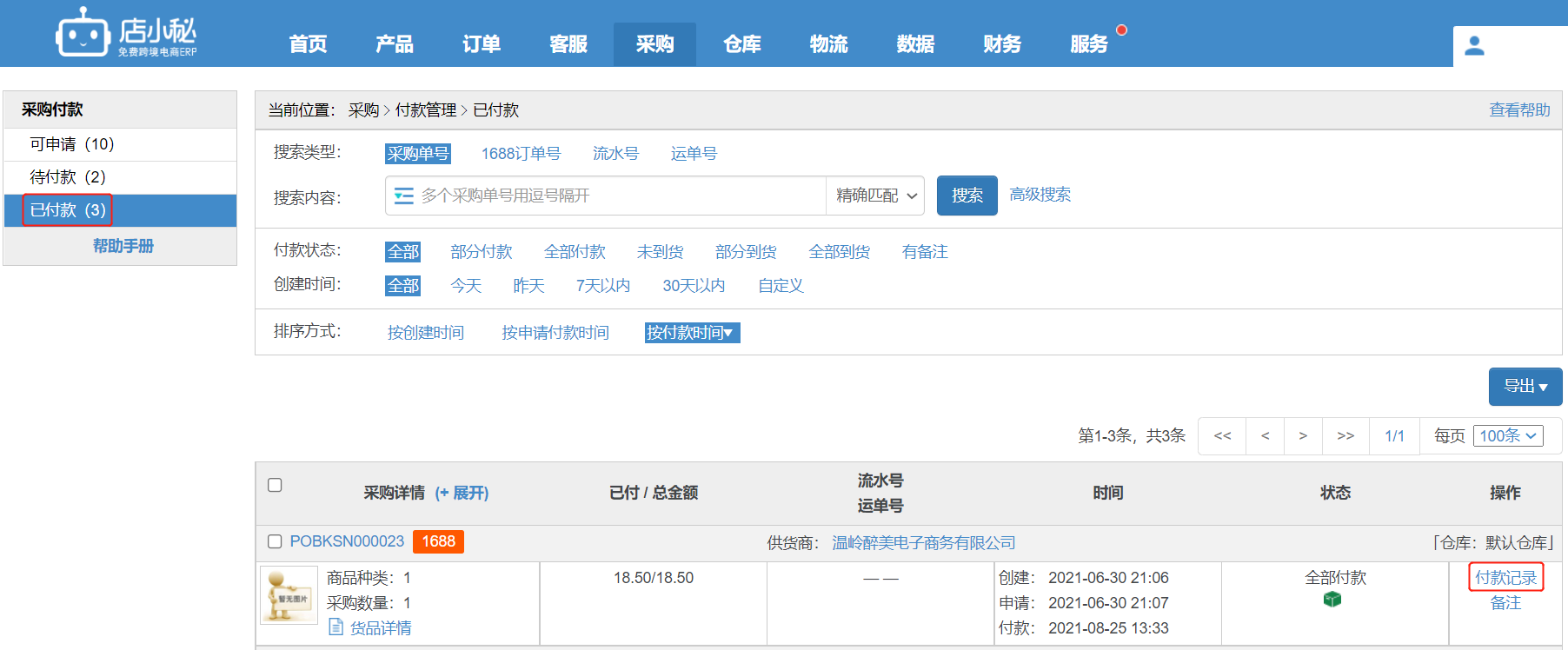Set creation time filter to 今天

466,286
